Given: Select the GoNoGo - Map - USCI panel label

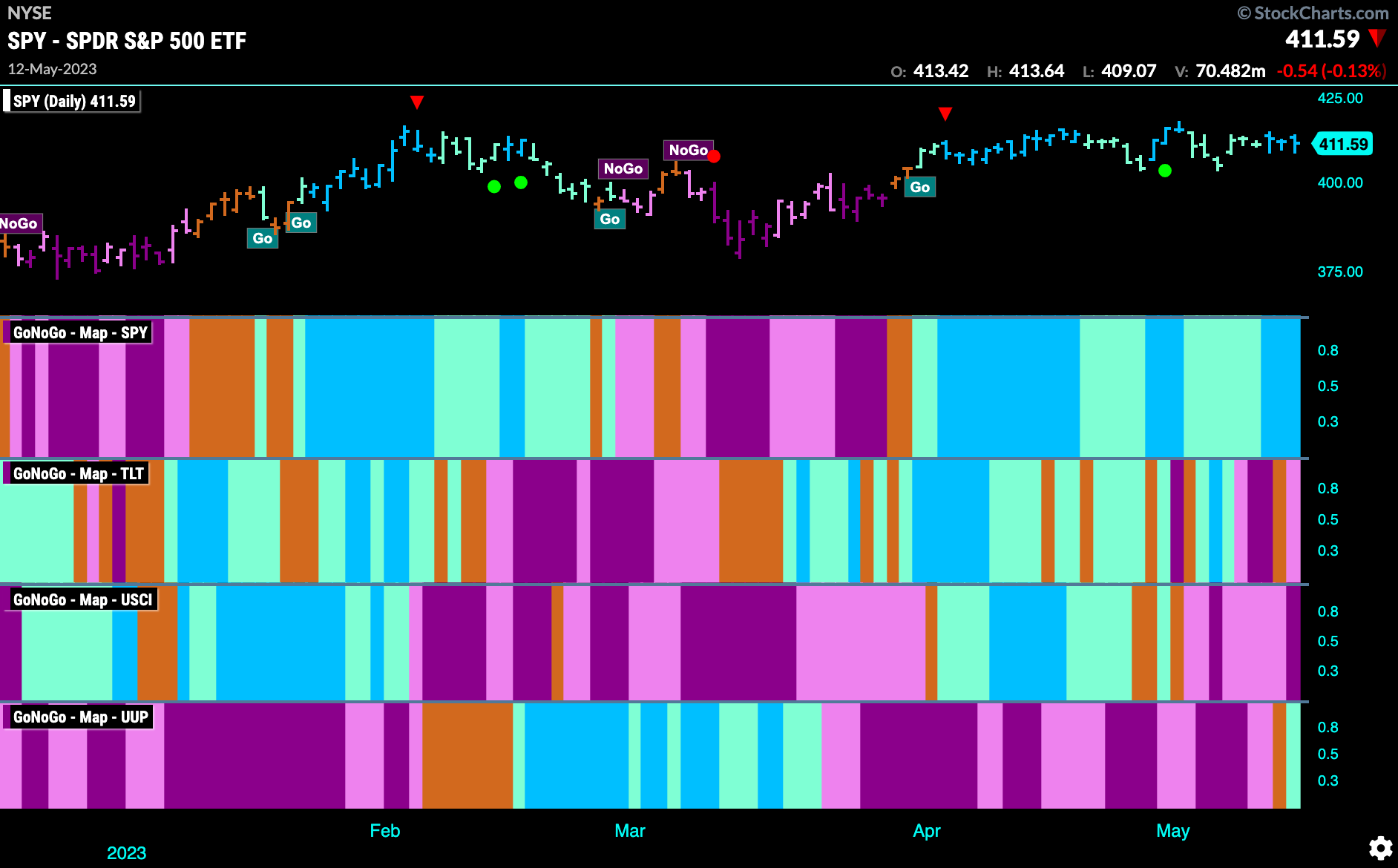Looking at the screenshot, I should point(80,599).
